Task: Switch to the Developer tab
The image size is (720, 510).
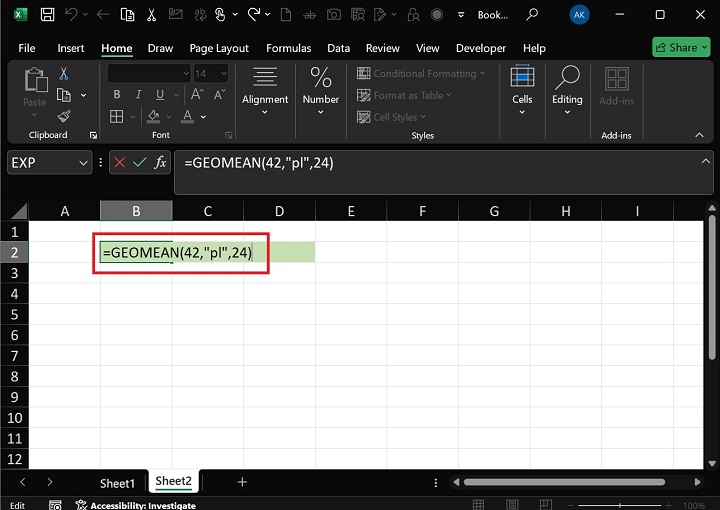Action: [481, 48]
